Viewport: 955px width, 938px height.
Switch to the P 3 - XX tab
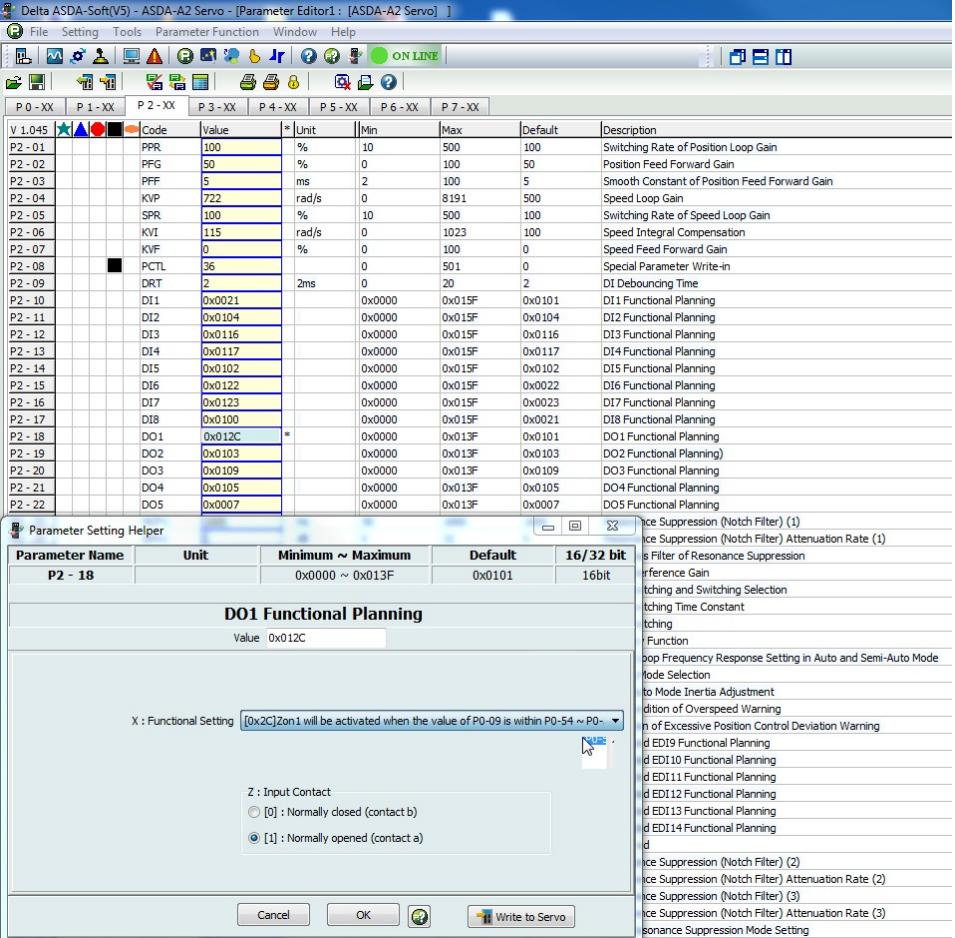[216, 107]
